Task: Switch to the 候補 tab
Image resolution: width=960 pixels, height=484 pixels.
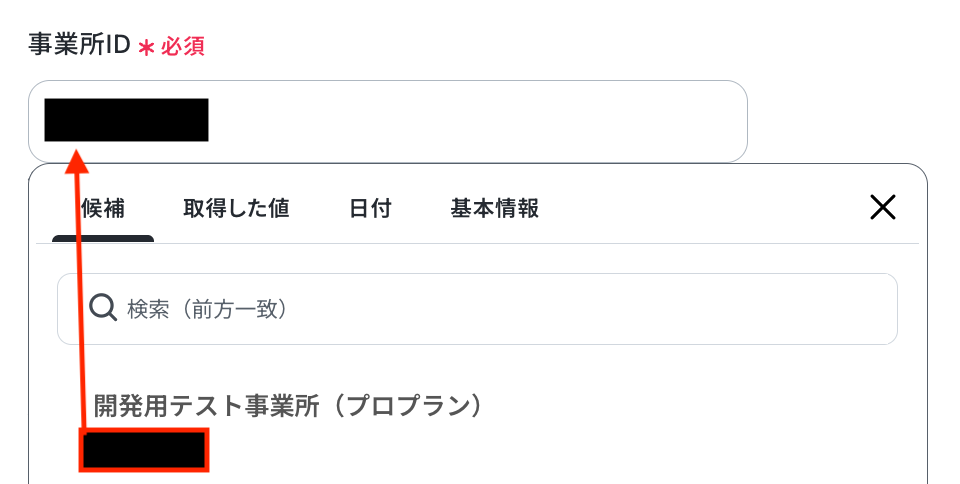Action: (x=103, y=208)
